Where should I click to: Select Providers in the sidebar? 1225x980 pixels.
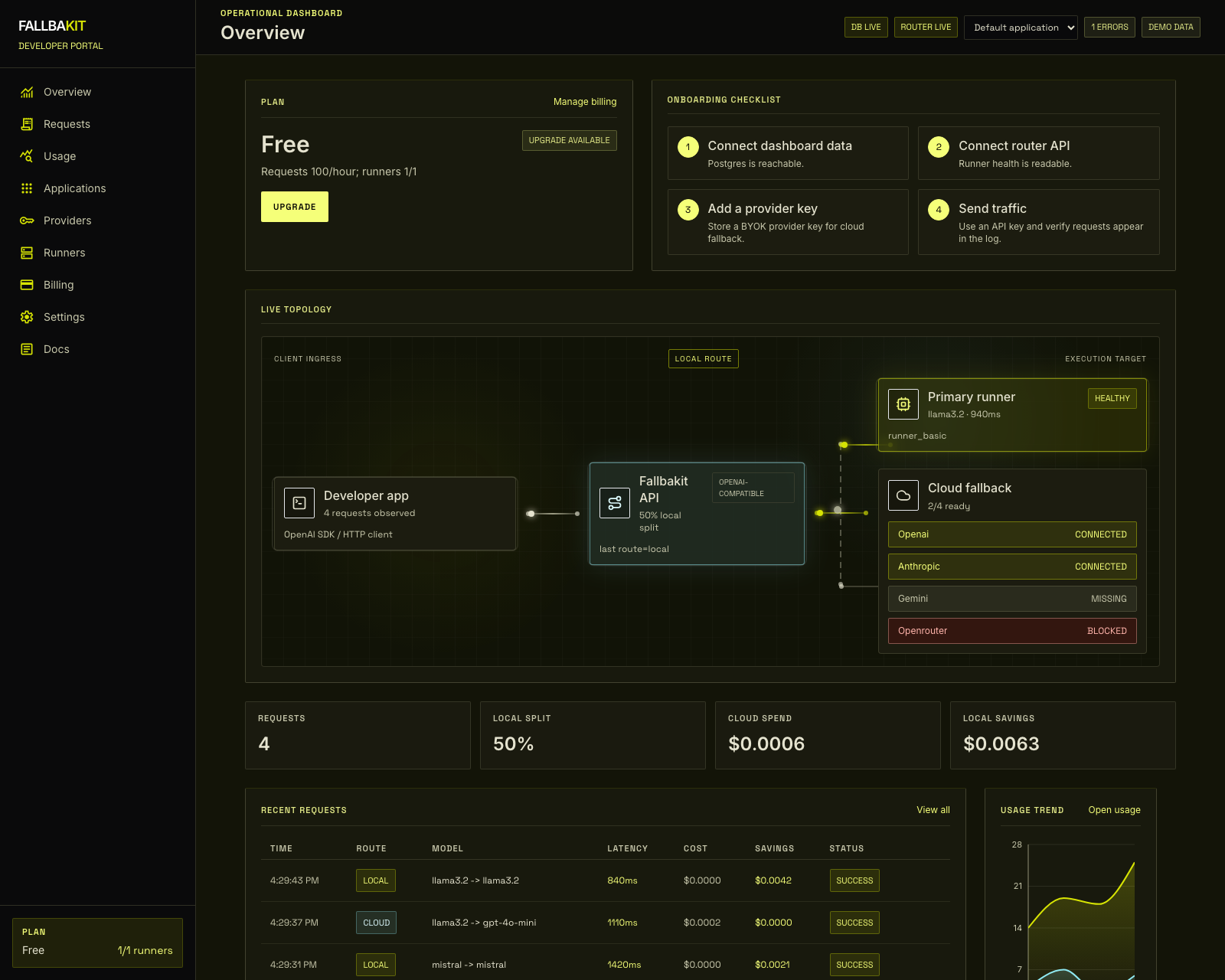(97, 220)
